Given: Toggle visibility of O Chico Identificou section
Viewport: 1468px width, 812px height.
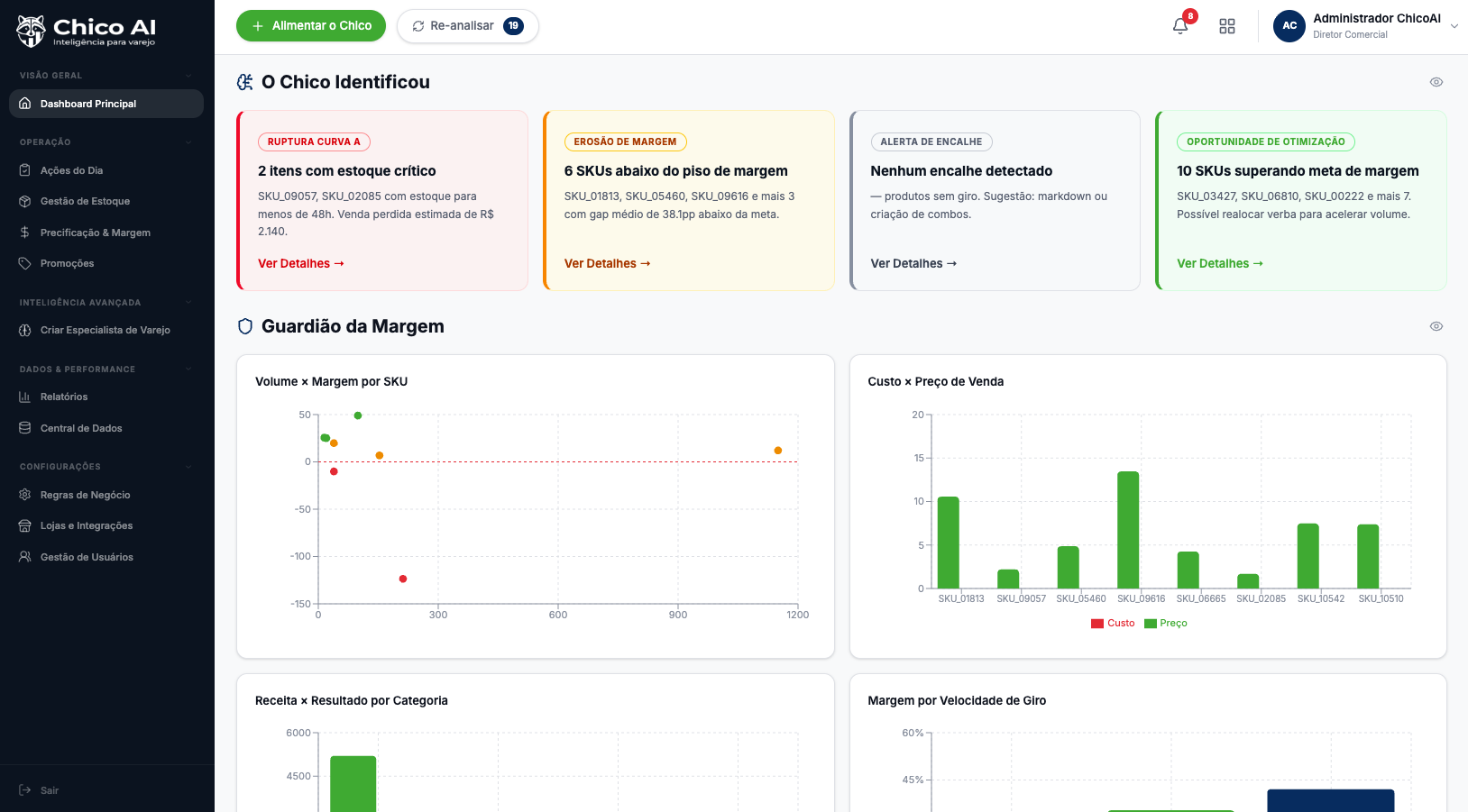Looking at the screenshot, I should pos(1436,82).
